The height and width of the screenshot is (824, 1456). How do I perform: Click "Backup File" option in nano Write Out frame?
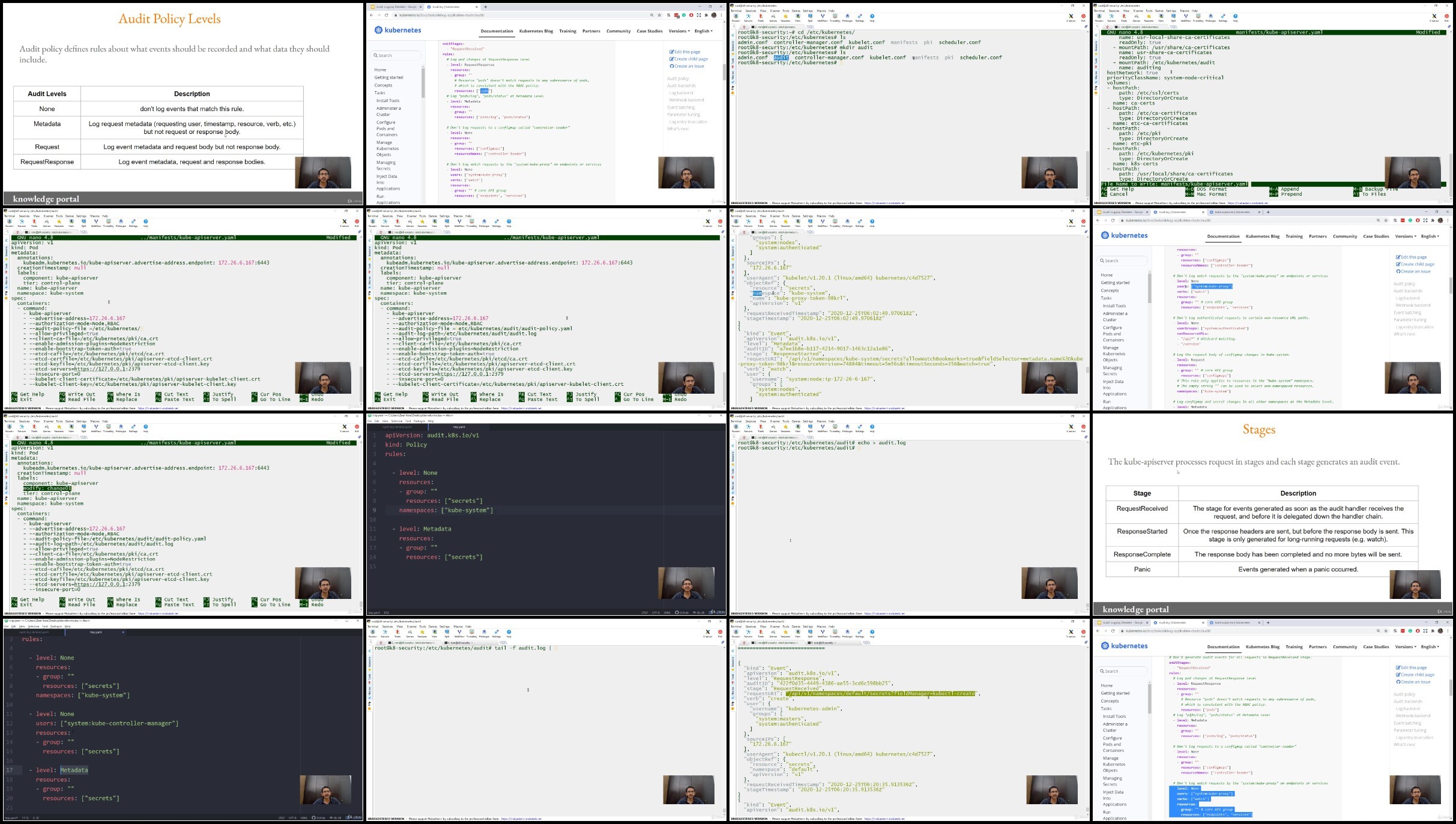pos(1376,189)
